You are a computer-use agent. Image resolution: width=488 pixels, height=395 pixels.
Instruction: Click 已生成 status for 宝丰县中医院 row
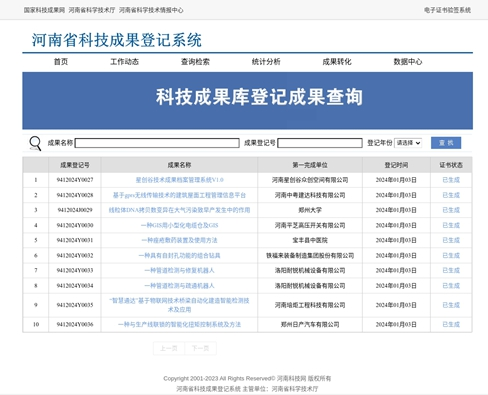click(451, 240)
